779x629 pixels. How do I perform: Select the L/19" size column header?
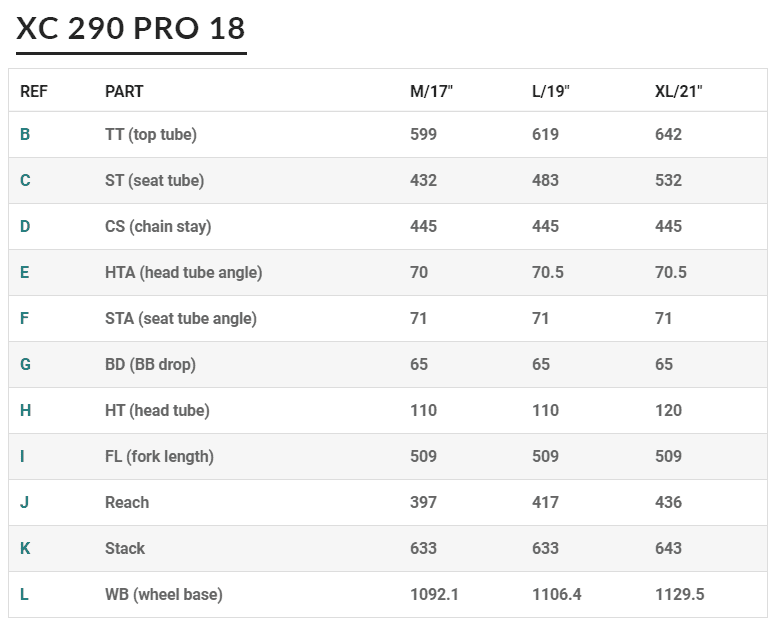click(x=551, y=91)
